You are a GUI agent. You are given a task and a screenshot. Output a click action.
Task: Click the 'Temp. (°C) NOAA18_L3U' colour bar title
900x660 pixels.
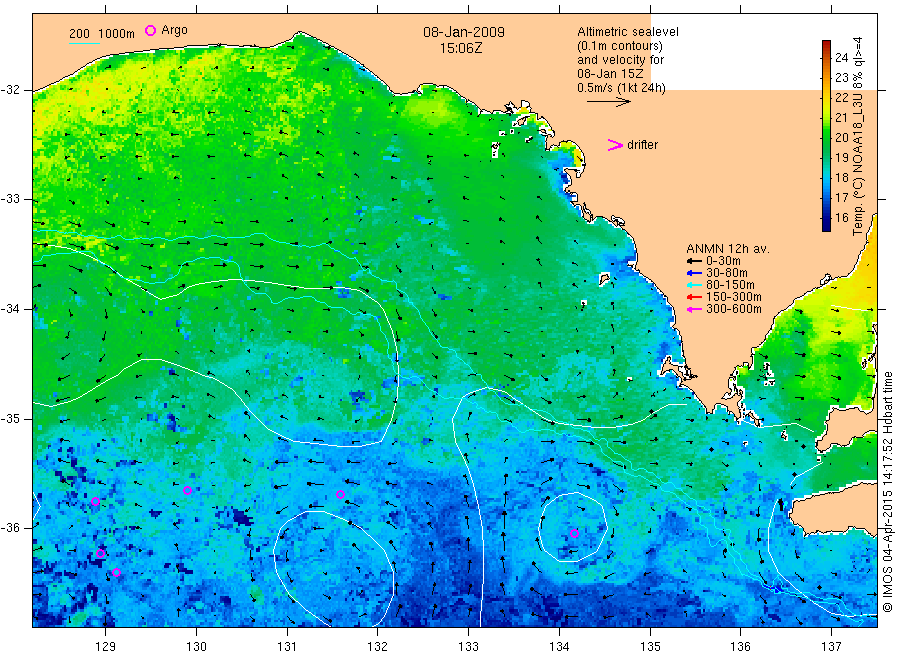858,165
